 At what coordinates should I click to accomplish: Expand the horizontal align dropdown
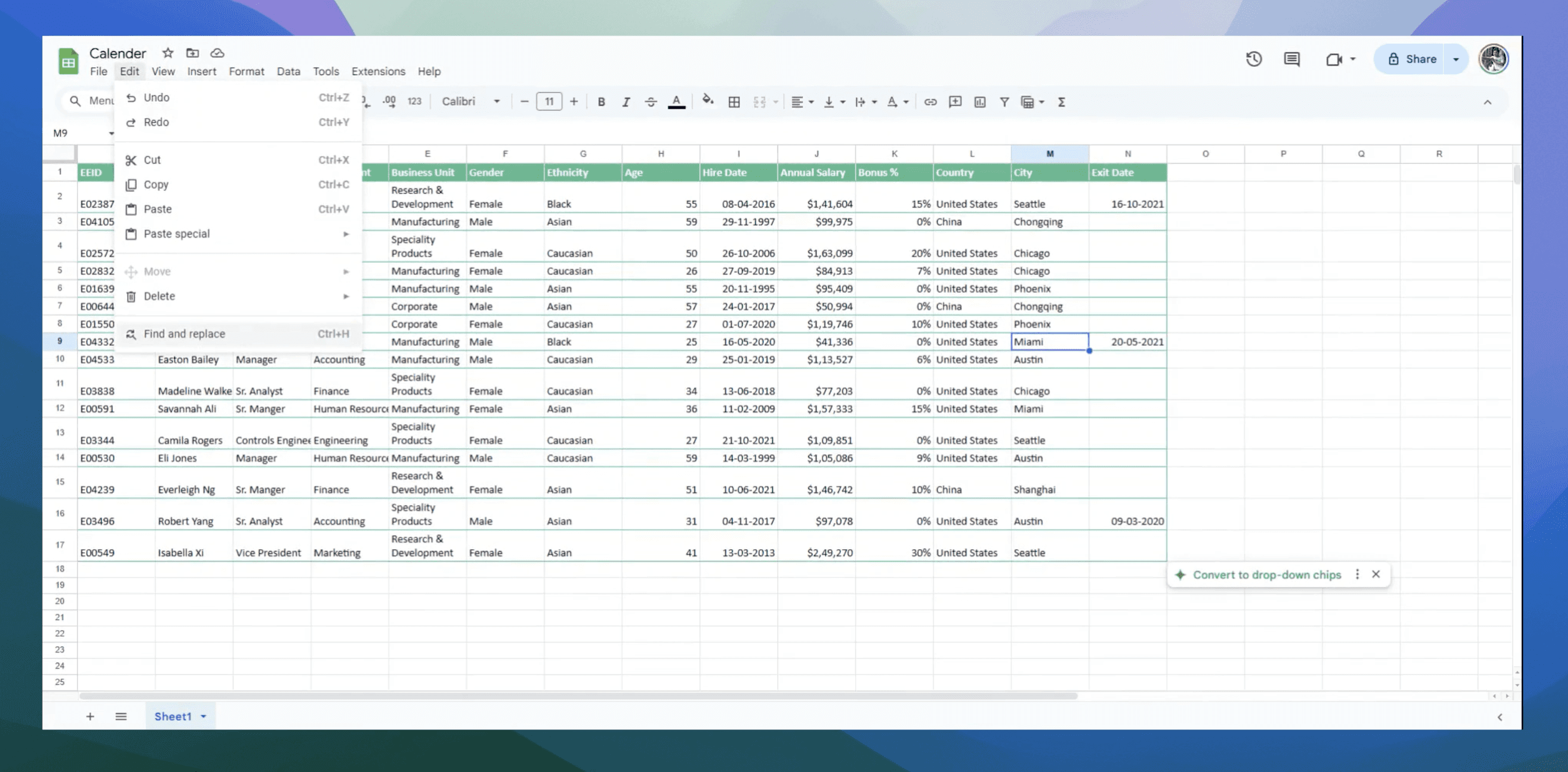[x=810, y=102]
